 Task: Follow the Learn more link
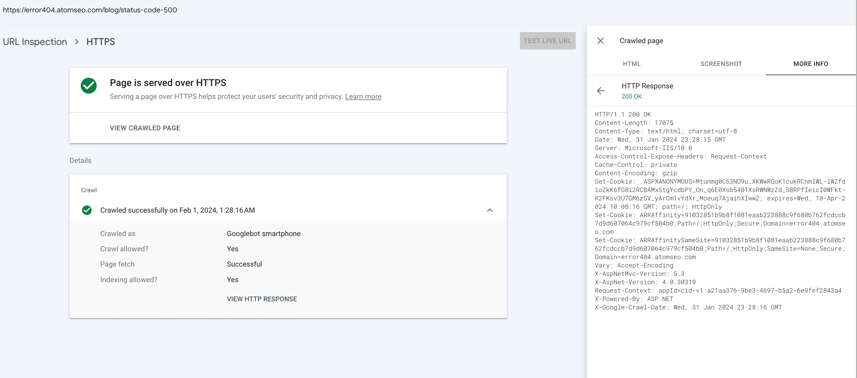tap(363, 97)
